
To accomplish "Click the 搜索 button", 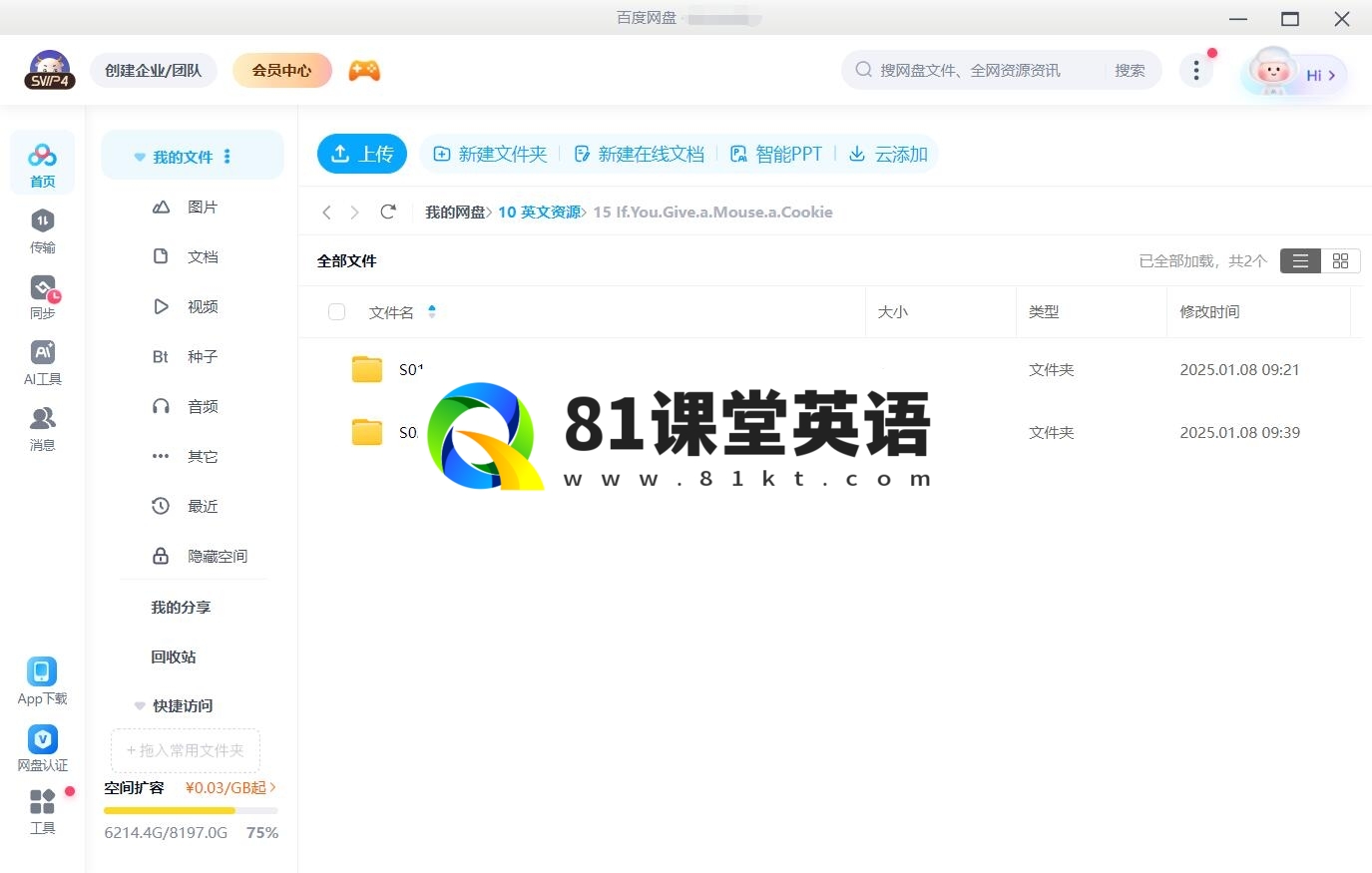I will [1130, 70].
